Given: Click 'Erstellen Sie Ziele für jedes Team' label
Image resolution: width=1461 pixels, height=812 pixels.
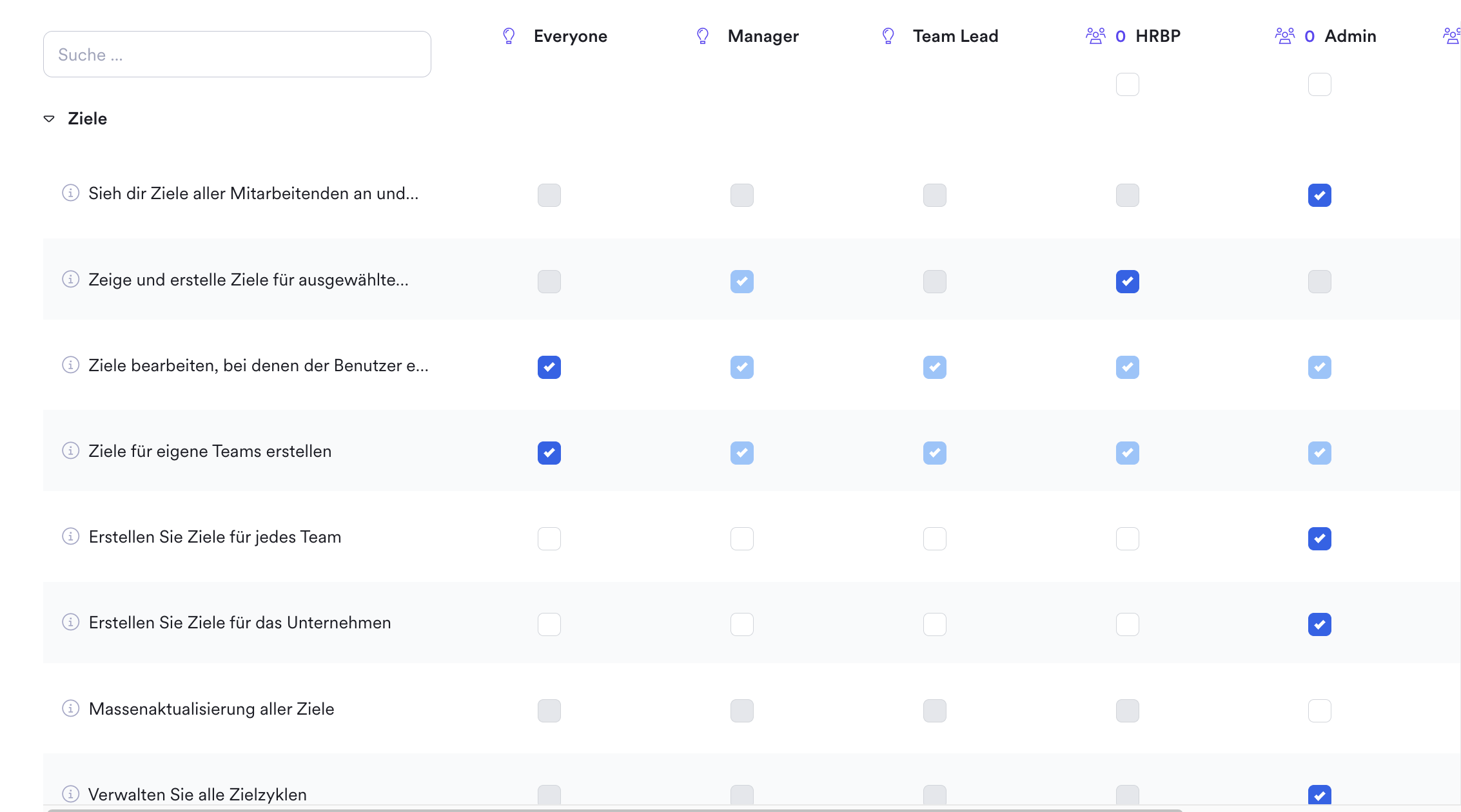Looking at the screenshot, I should coord(215,537).
